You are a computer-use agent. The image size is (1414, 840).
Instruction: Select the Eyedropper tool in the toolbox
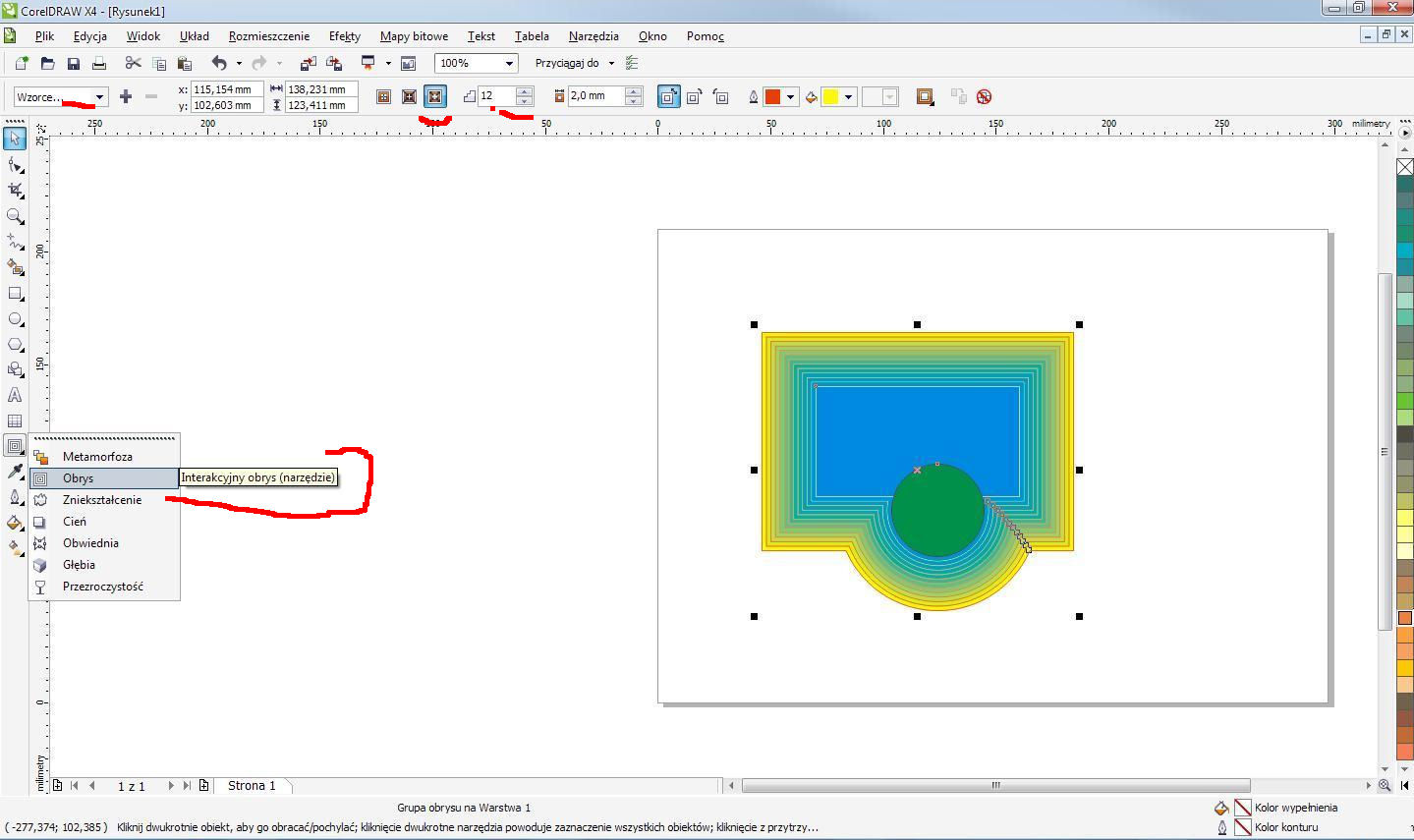(x=15, y=472)
